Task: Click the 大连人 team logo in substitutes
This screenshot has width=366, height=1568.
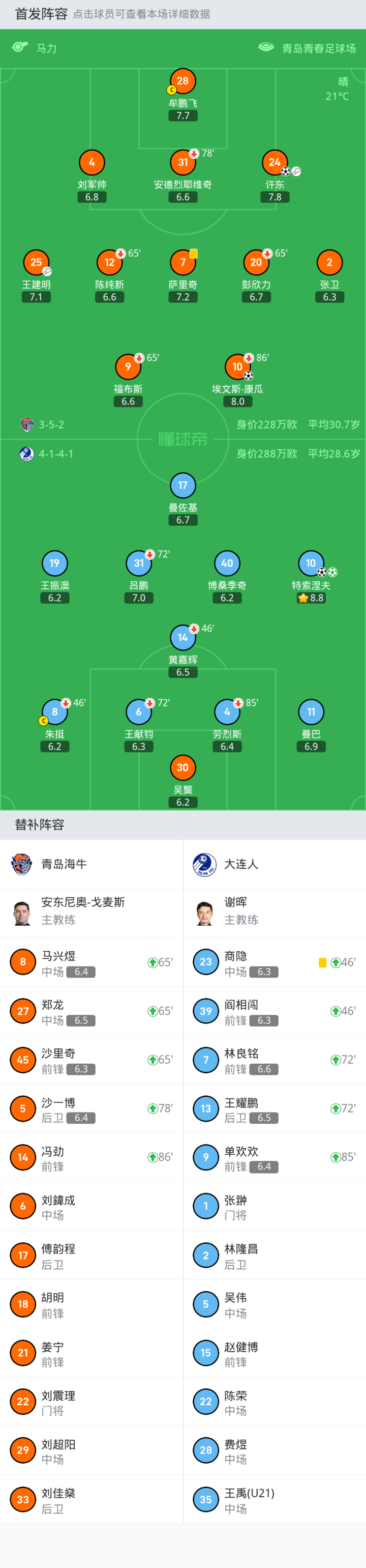Action: tap(205, 864)
